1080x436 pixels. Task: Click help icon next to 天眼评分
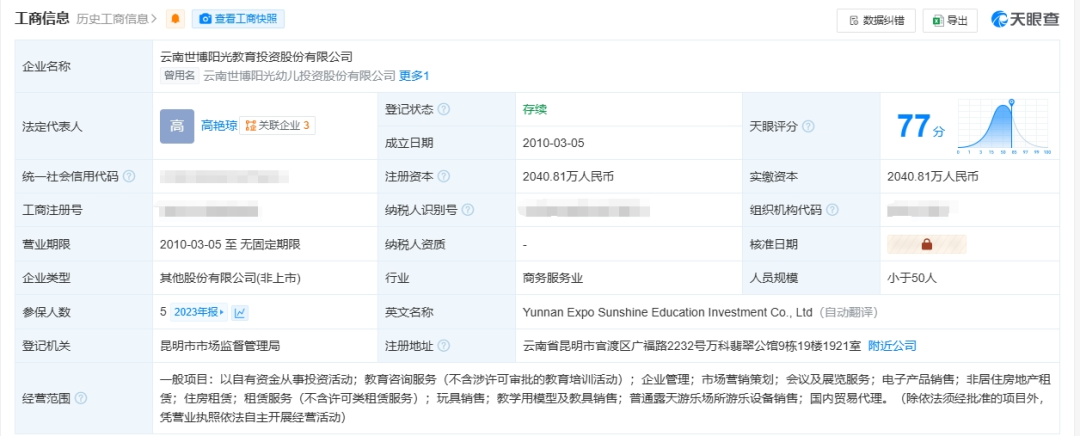[809, 127]
